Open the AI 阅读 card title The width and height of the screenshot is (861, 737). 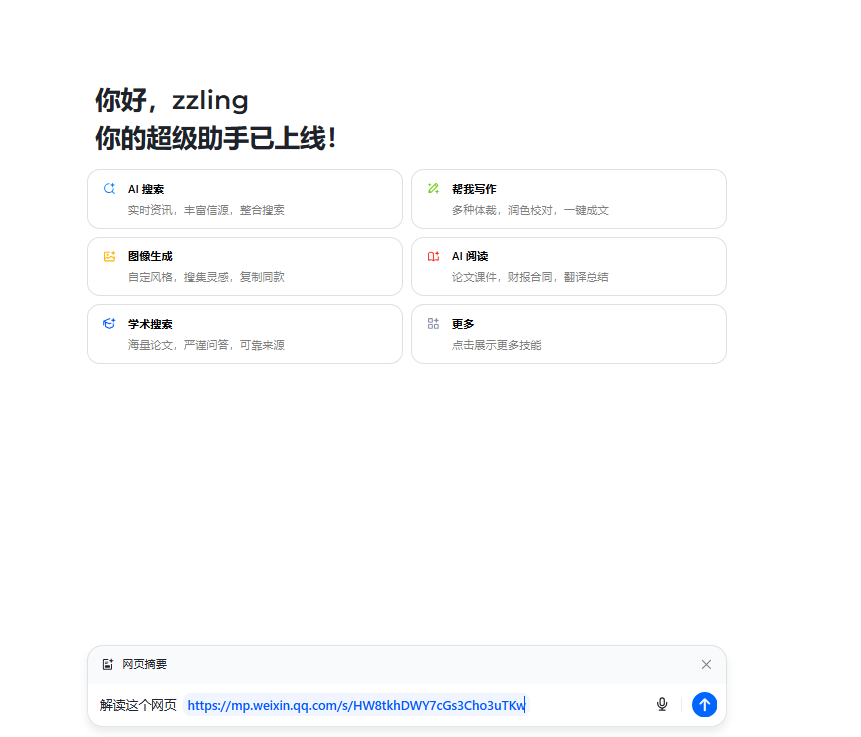click(x=470, y=256)
